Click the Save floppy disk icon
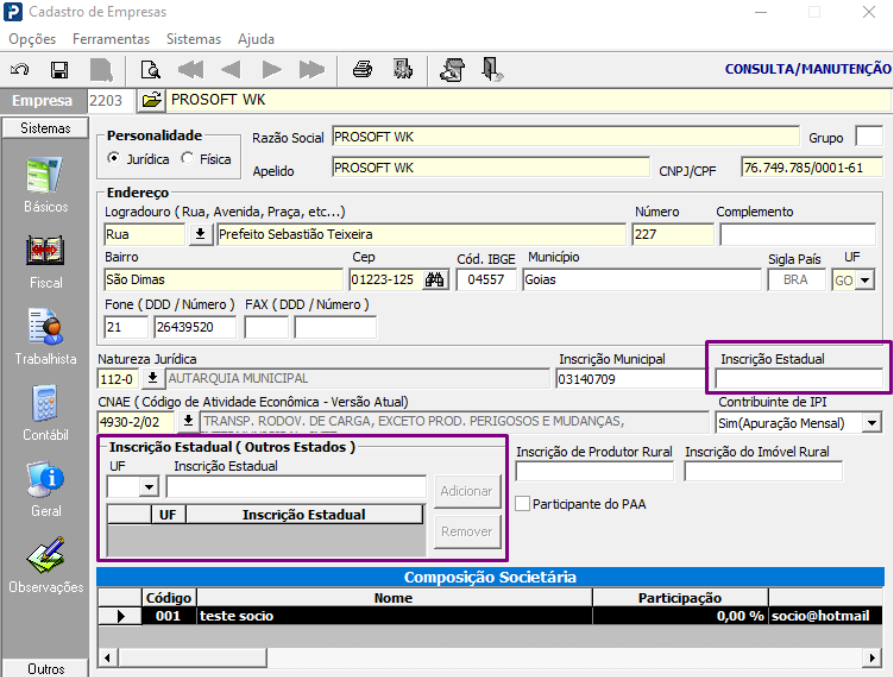This screenshot has height=677, width=893. 59,70
